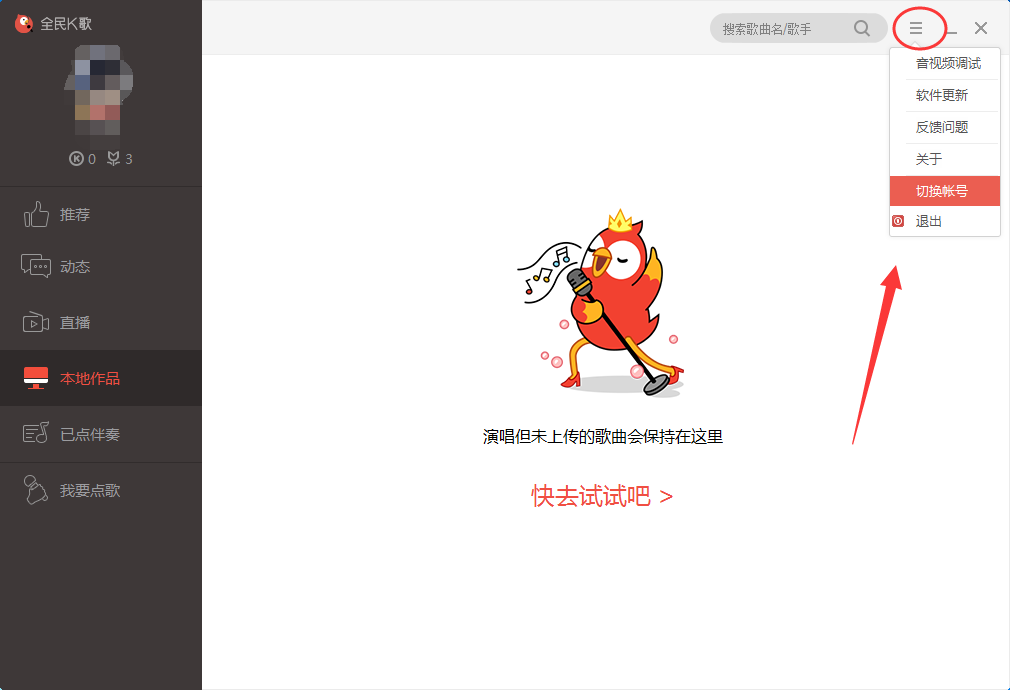
Task: Select 软件更新 to check updates
Action: (944, 95)
